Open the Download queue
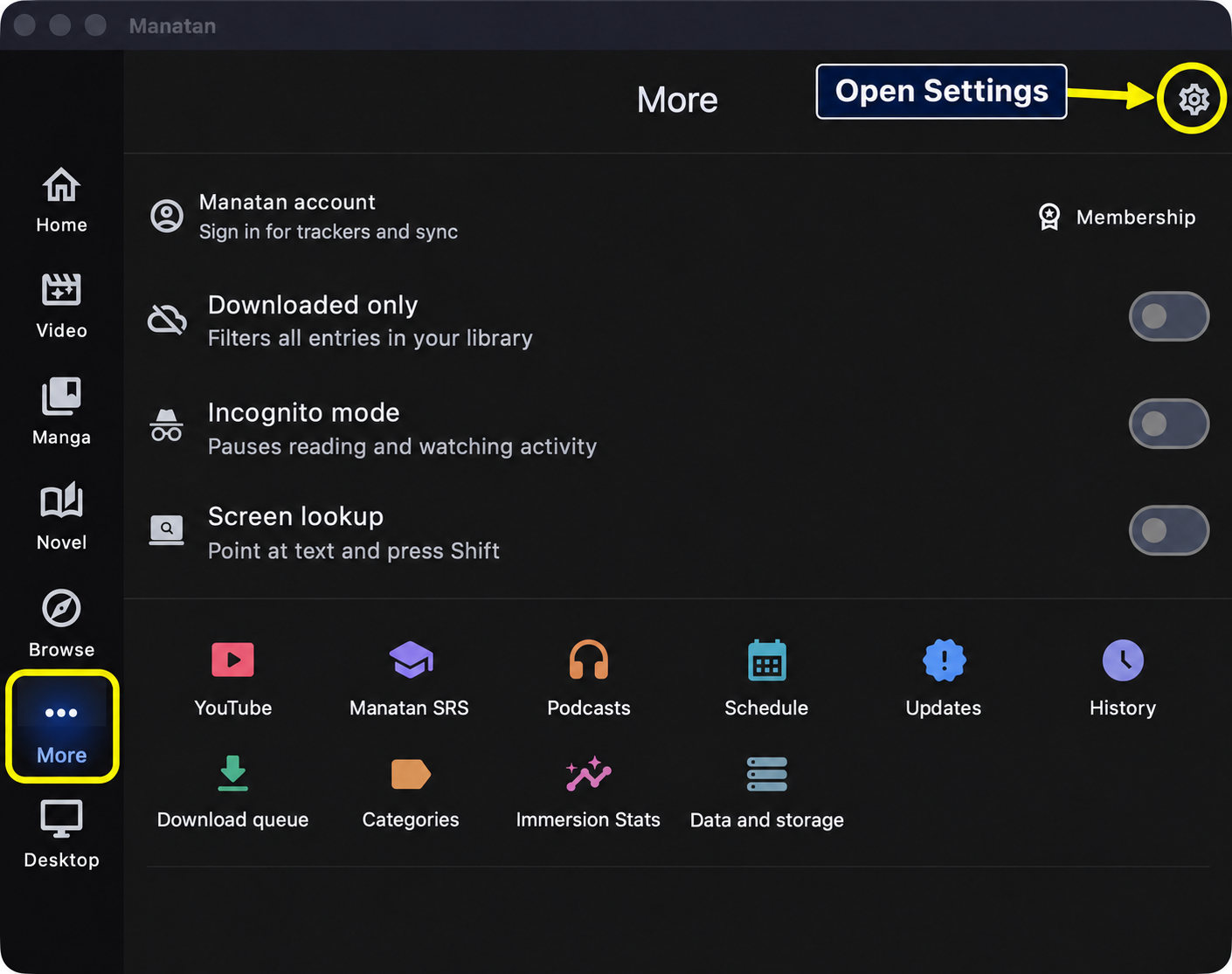Viewport: 1232px width, 974px height. (x=232, y=791)
